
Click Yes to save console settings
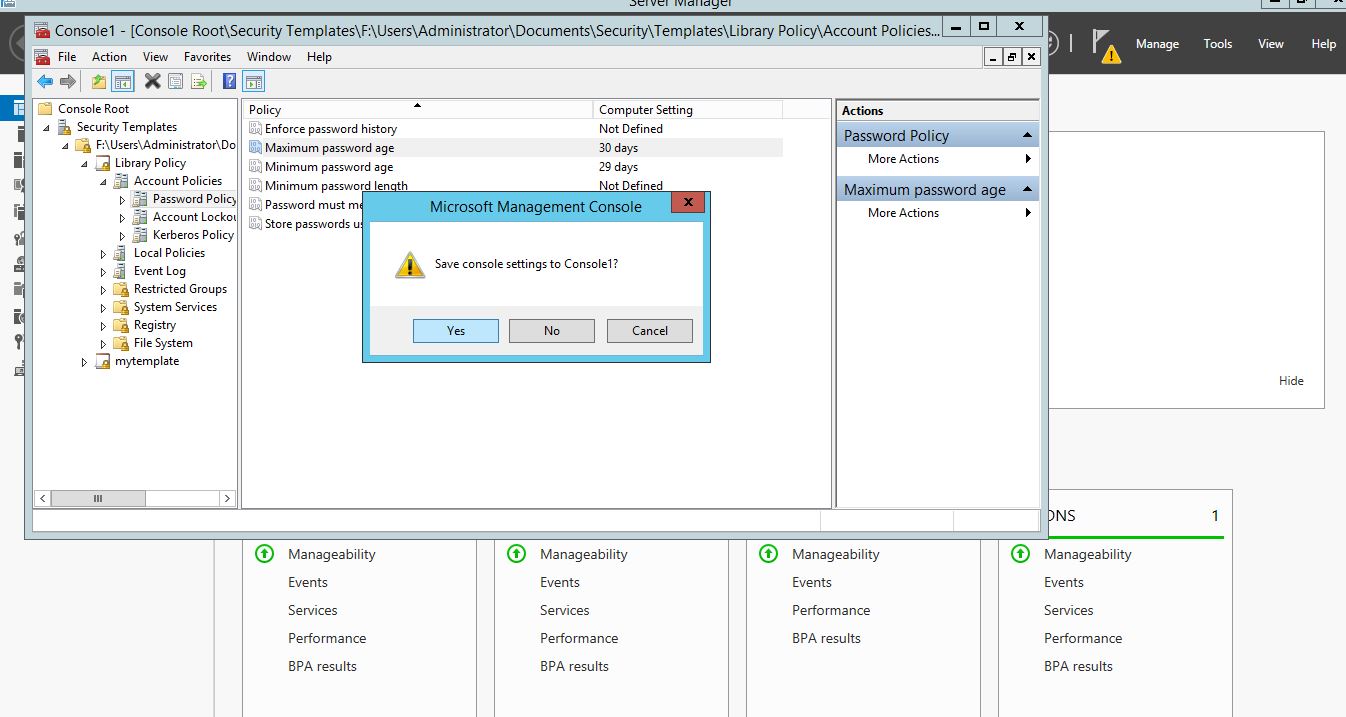[456, 331]
